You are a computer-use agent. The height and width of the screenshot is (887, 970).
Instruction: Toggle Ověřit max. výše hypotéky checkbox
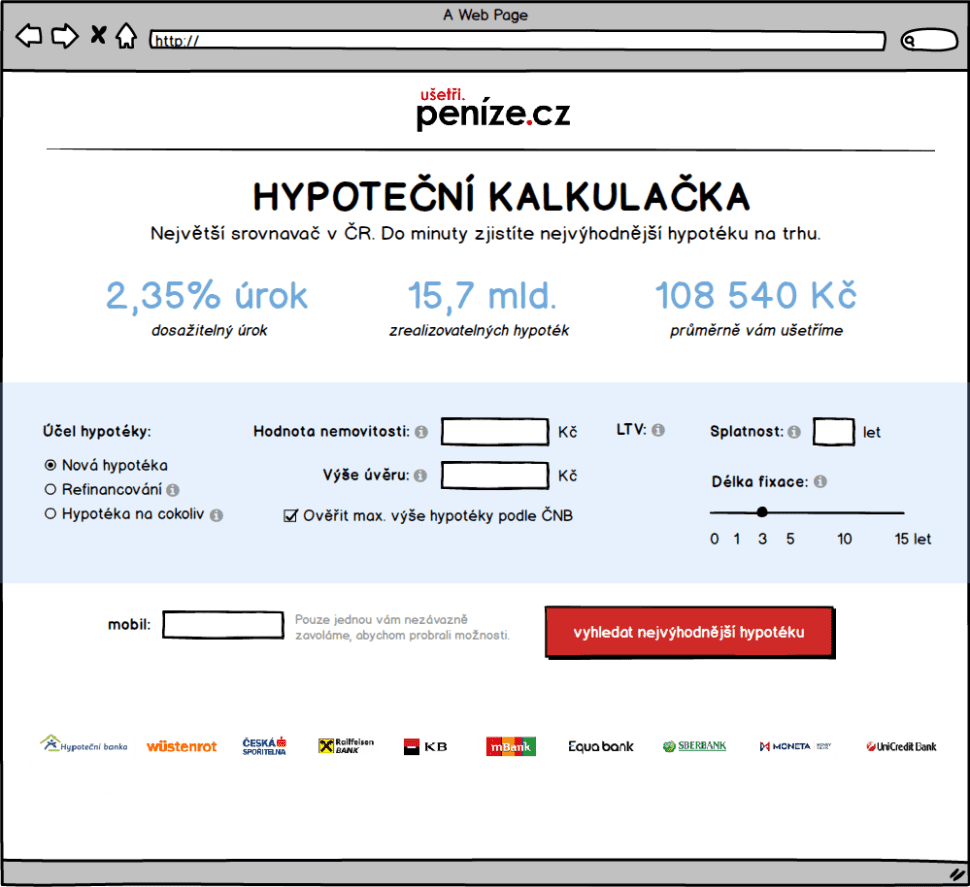(290, 515)
